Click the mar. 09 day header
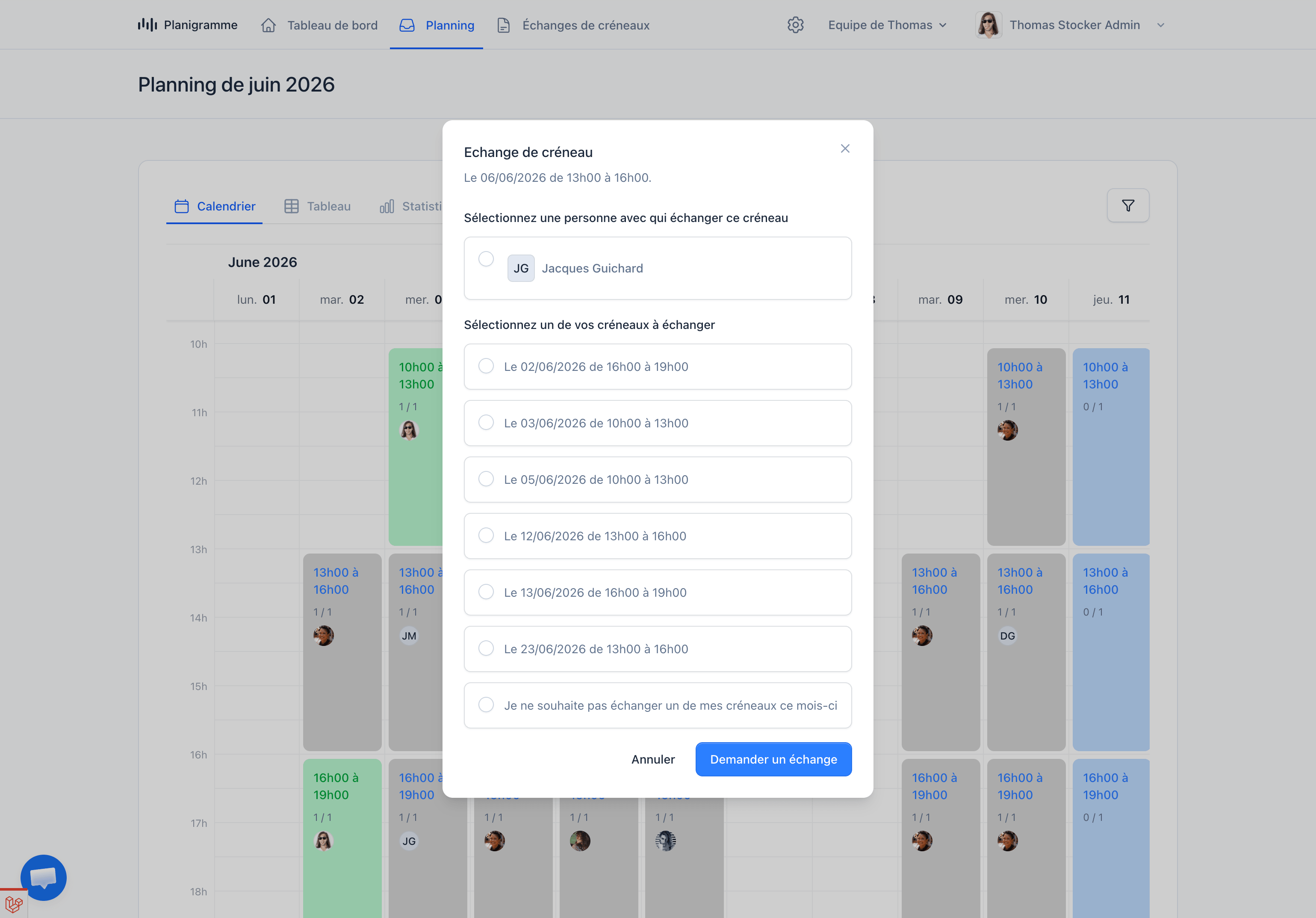The image size is (1316, 918). (x=940, y=299)
